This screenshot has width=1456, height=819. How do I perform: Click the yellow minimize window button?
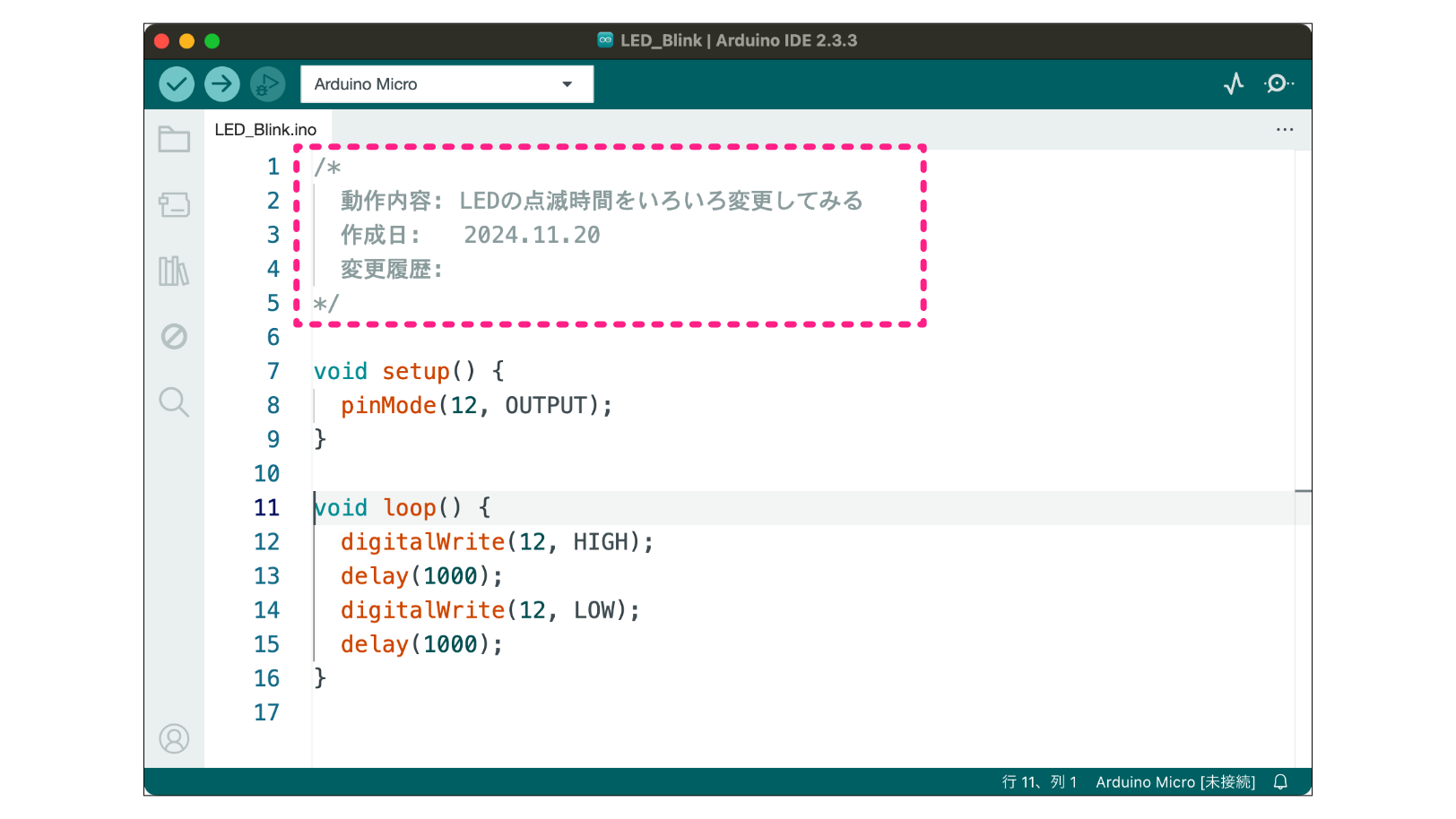pos(186,41)
